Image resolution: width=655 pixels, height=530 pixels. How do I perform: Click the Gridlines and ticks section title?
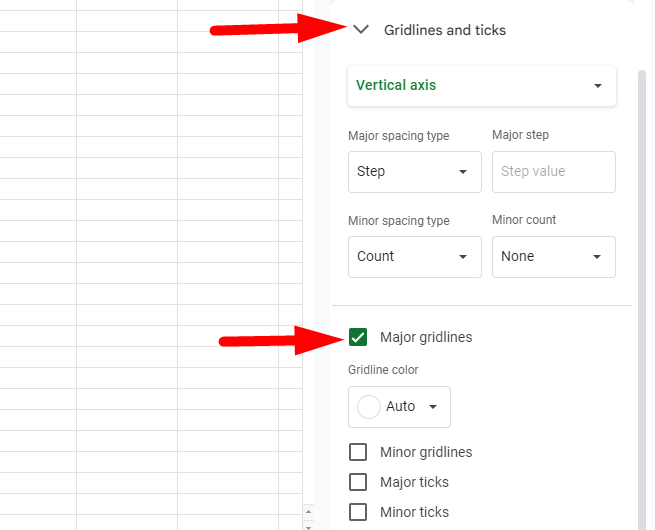coord(445,30)
